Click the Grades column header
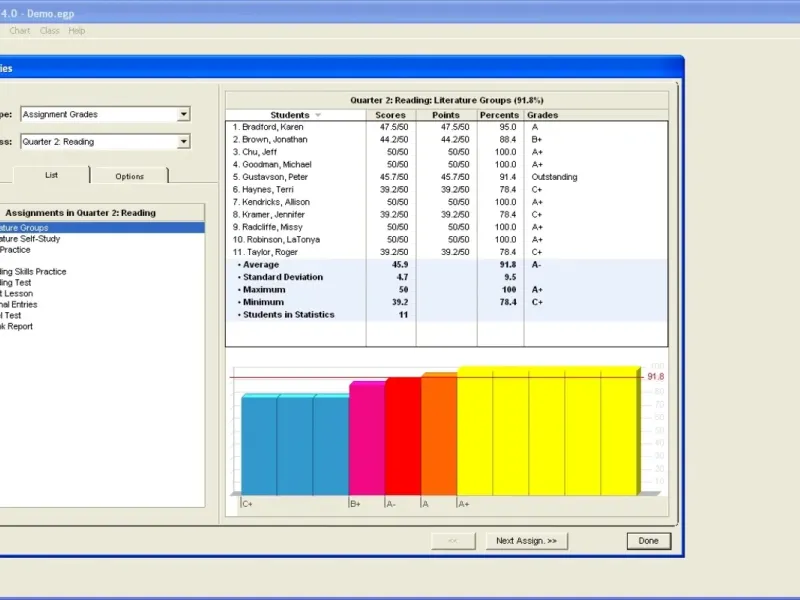 tap(543, 116)
